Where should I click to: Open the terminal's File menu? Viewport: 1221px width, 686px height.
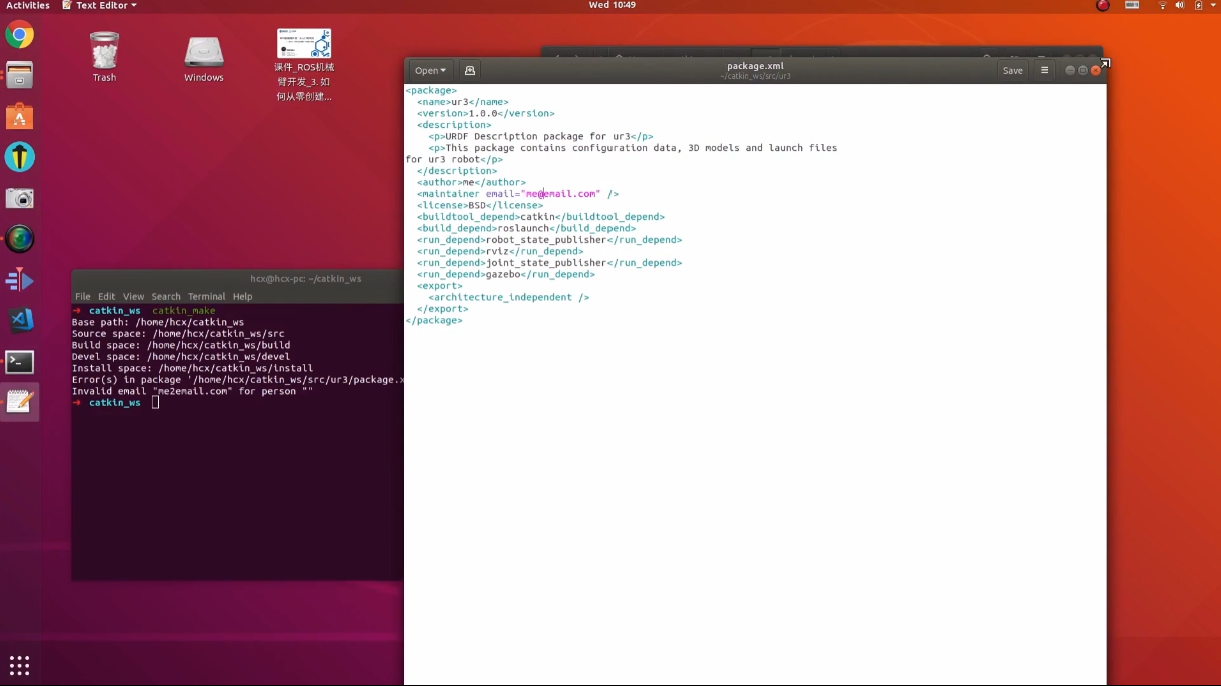coord(82,297)
